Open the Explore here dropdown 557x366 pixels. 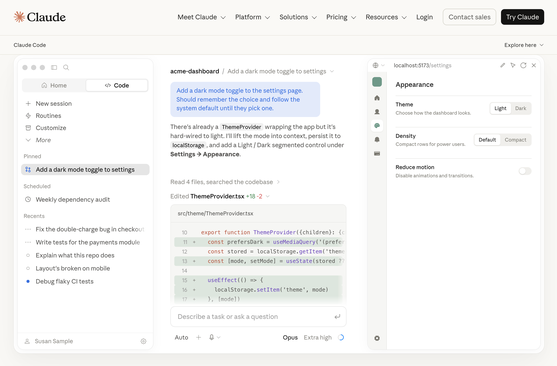click(x=524, y=45)
